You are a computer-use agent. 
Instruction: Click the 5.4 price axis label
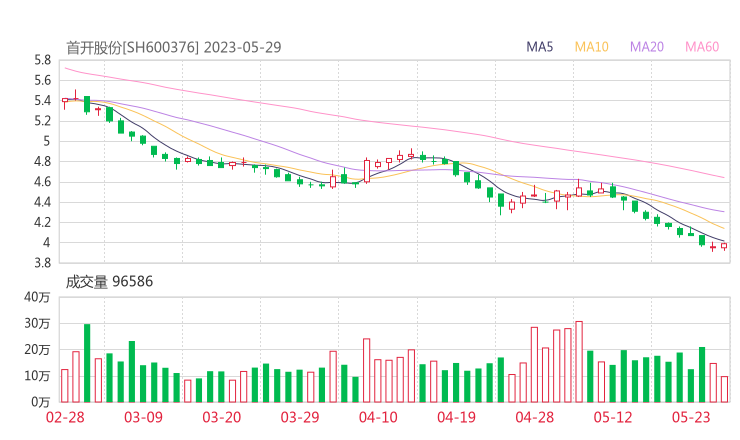coord(42,101)
